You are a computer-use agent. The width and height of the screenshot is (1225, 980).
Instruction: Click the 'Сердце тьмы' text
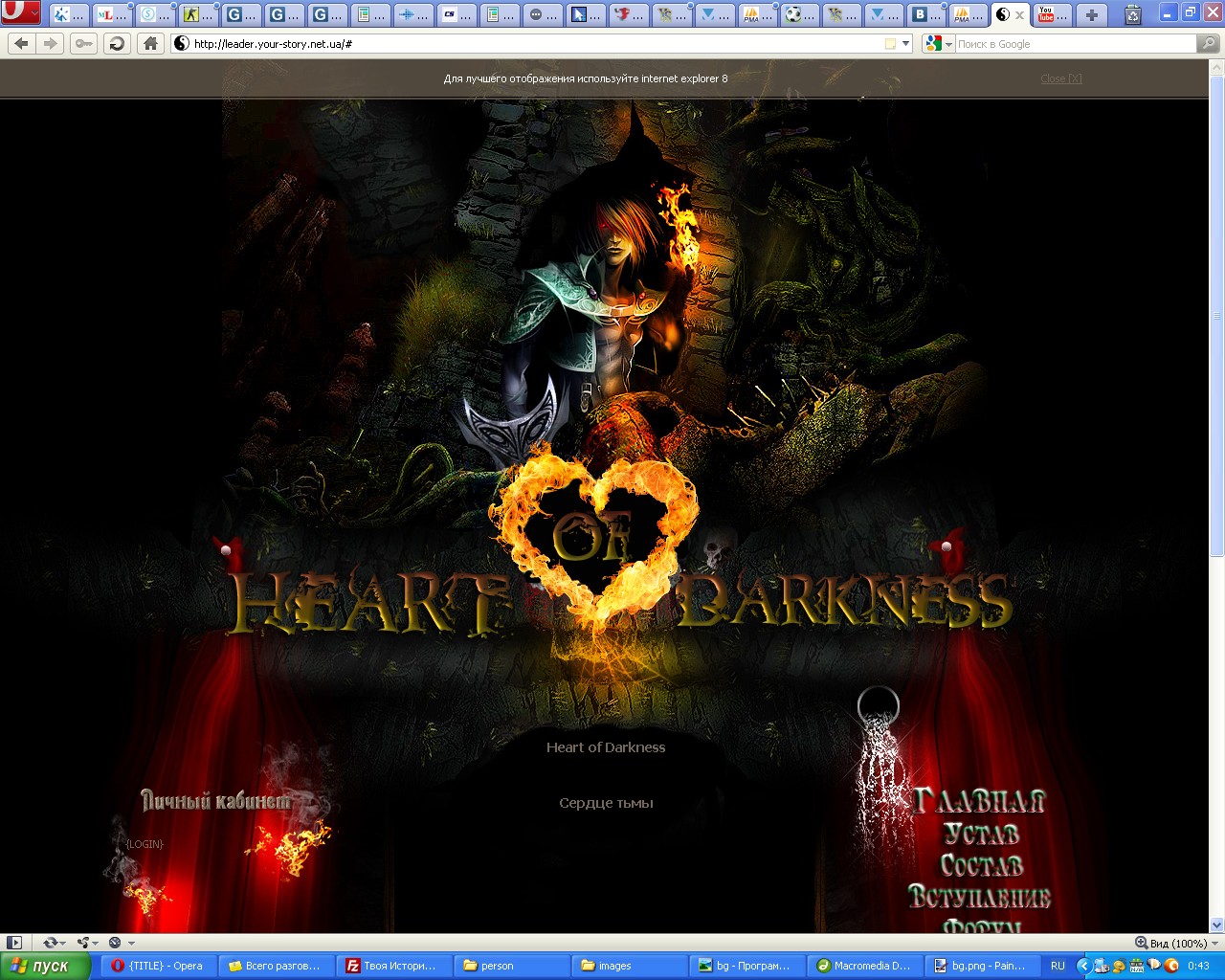coord(606,803)
